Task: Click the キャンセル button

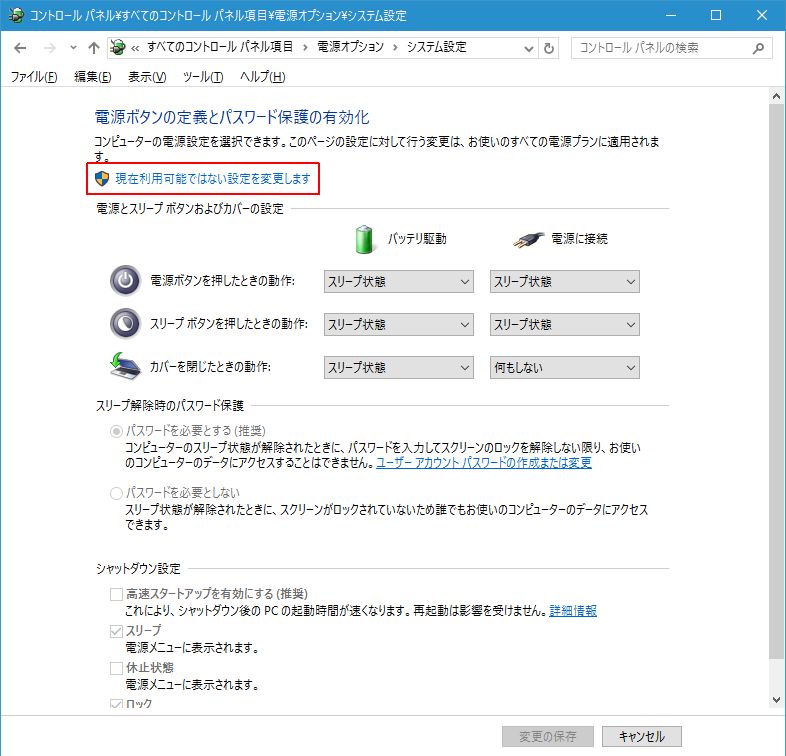Action: 642,736
